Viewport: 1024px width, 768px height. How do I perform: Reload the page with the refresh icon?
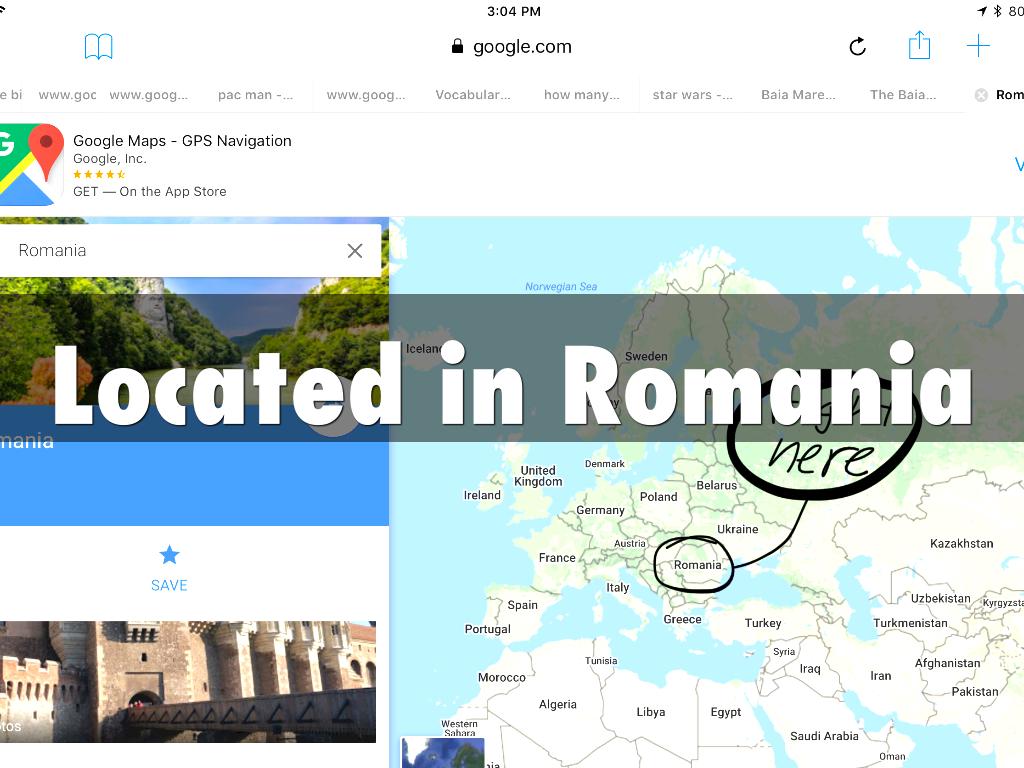coord(857,47)
